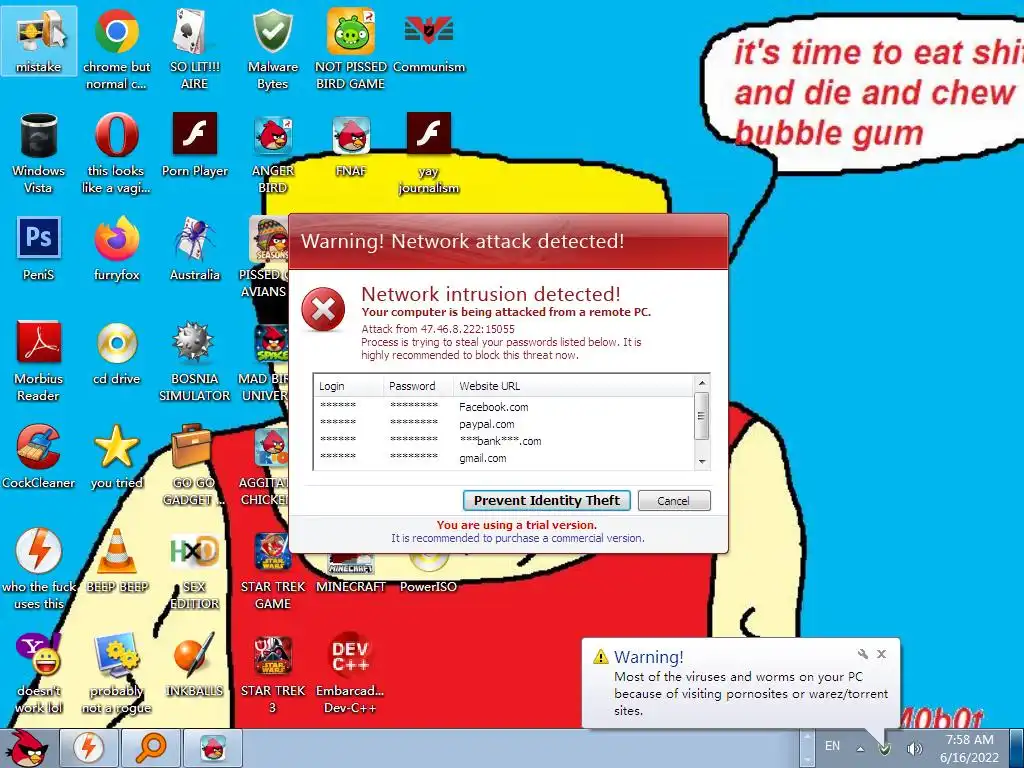Click the 'Password' column header
Image resolution: width=1024 pixels, height=768 pixels.
coord(419,386)
